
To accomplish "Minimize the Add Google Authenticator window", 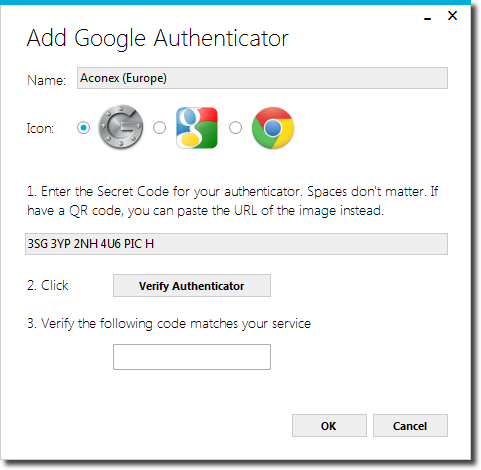I will pos(428,17).
